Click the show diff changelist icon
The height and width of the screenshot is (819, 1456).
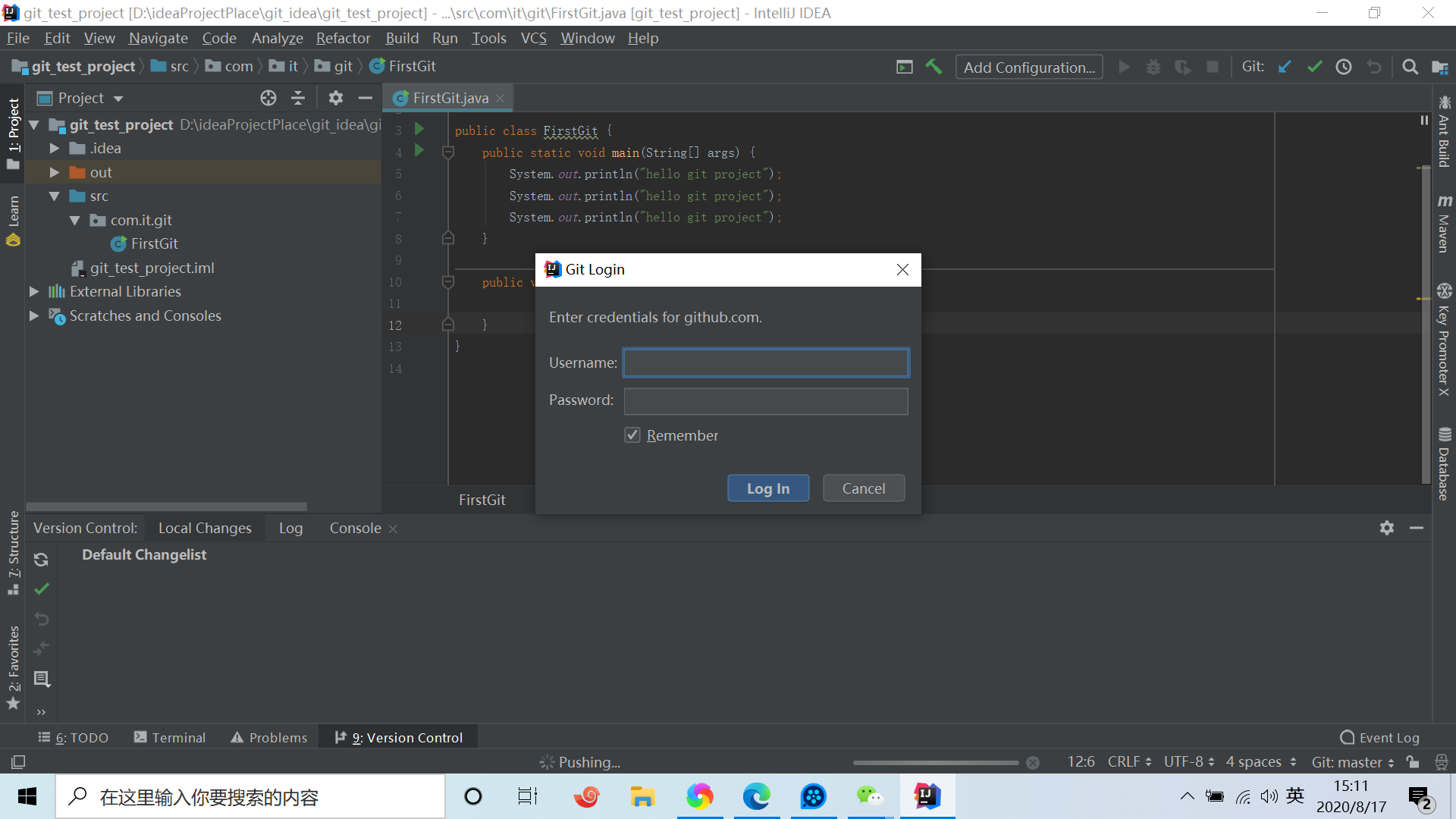pyautogui.click(x=42, y=648)
